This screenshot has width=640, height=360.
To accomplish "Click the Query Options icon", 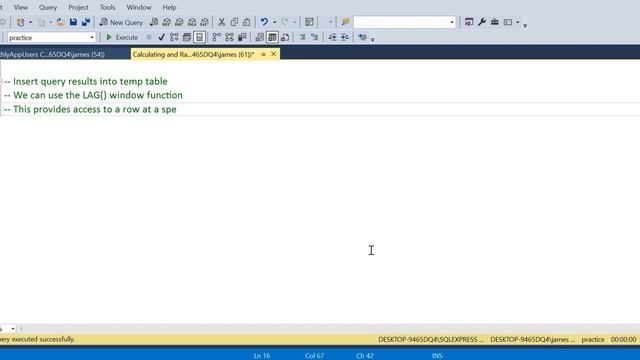I will coord(187,38).
